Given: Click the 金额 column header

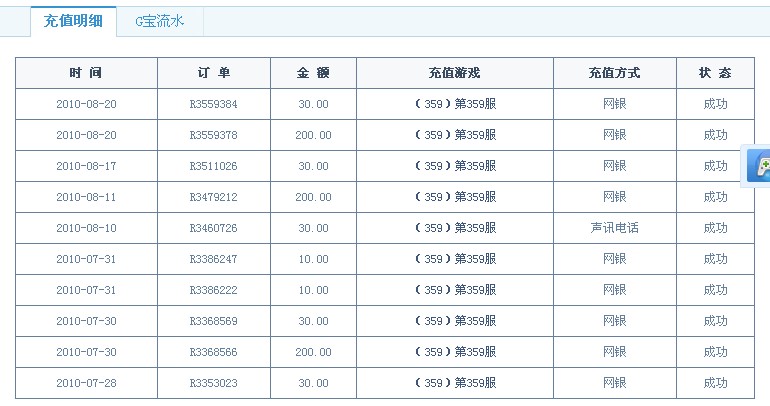Looking at the screenshot, I should click(x=313, y=73).
